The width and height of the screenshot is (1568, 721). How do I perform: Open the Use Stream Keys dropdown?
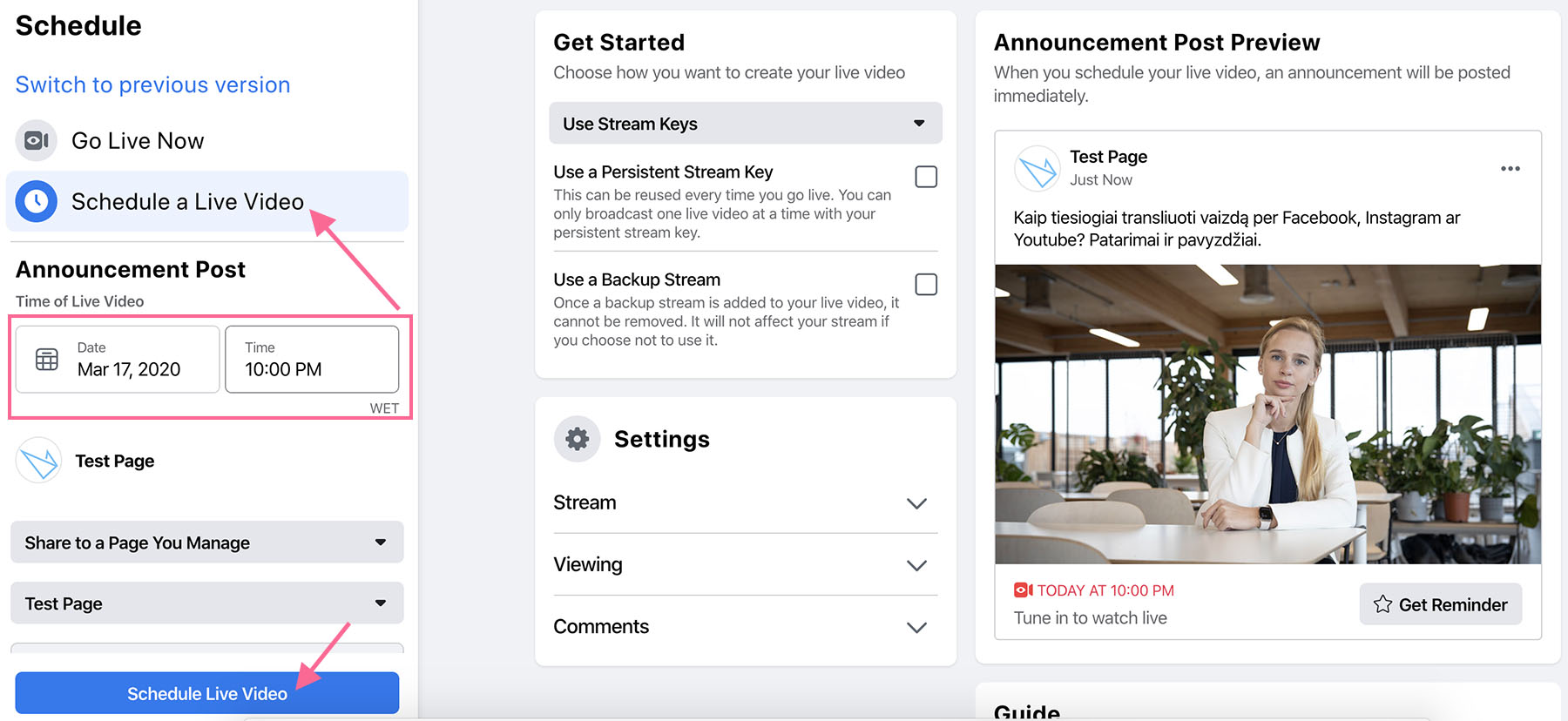(x=746, y=124)
